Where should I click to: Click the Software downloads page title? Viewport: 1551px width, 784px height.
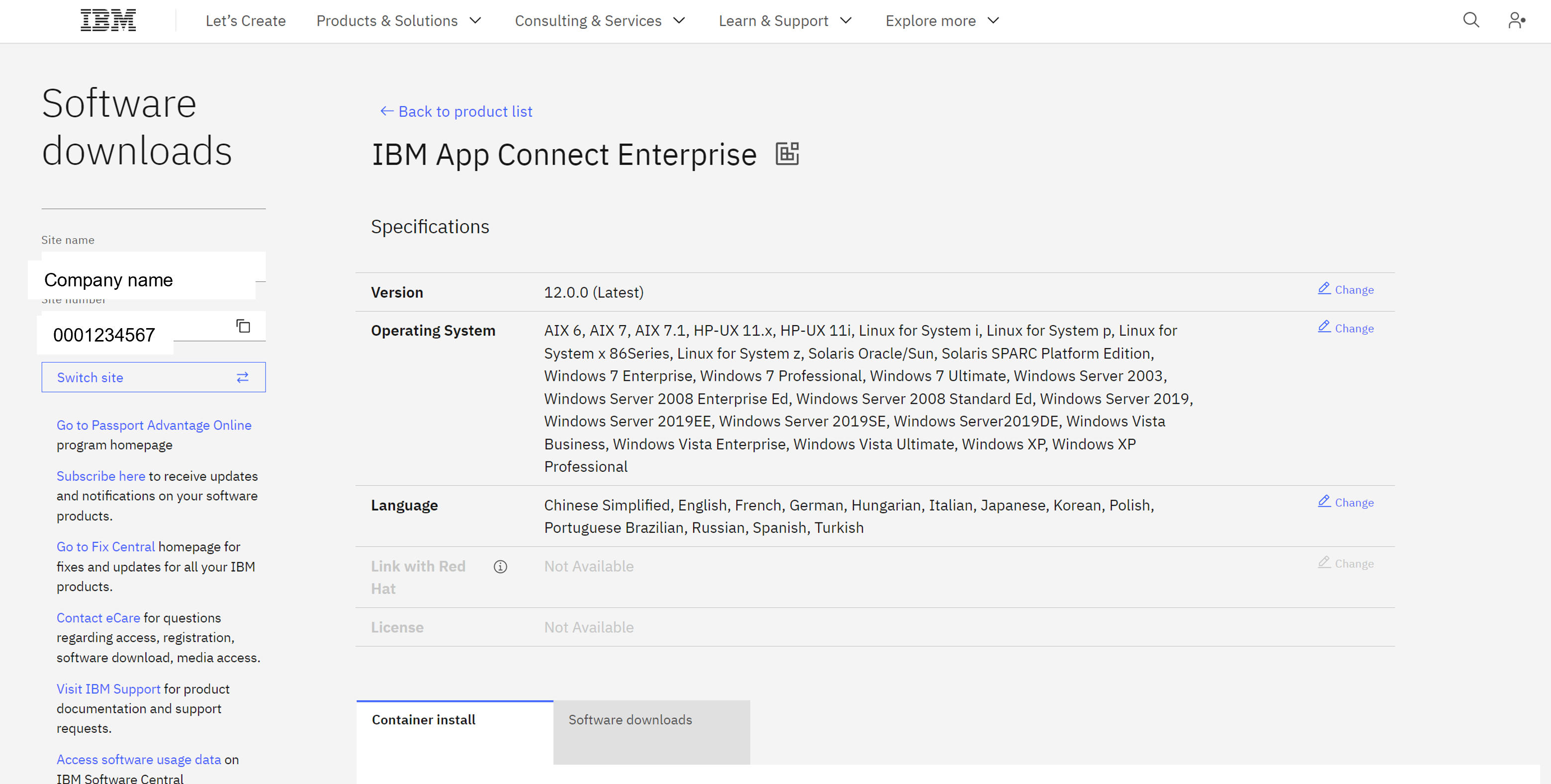click(x=137, y=126)
